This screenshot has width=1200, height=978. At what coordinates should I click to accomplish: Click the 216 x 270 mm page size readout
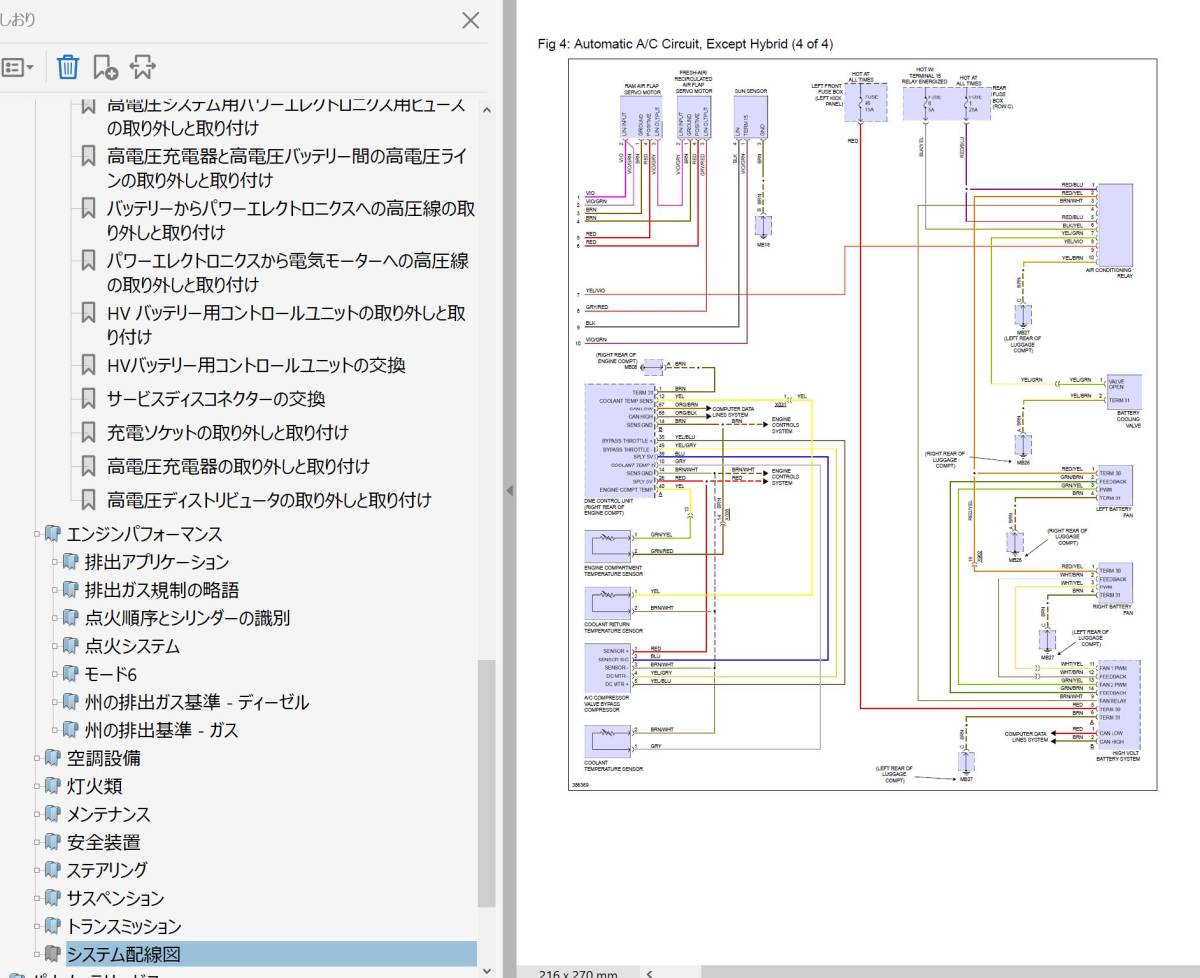578,973
